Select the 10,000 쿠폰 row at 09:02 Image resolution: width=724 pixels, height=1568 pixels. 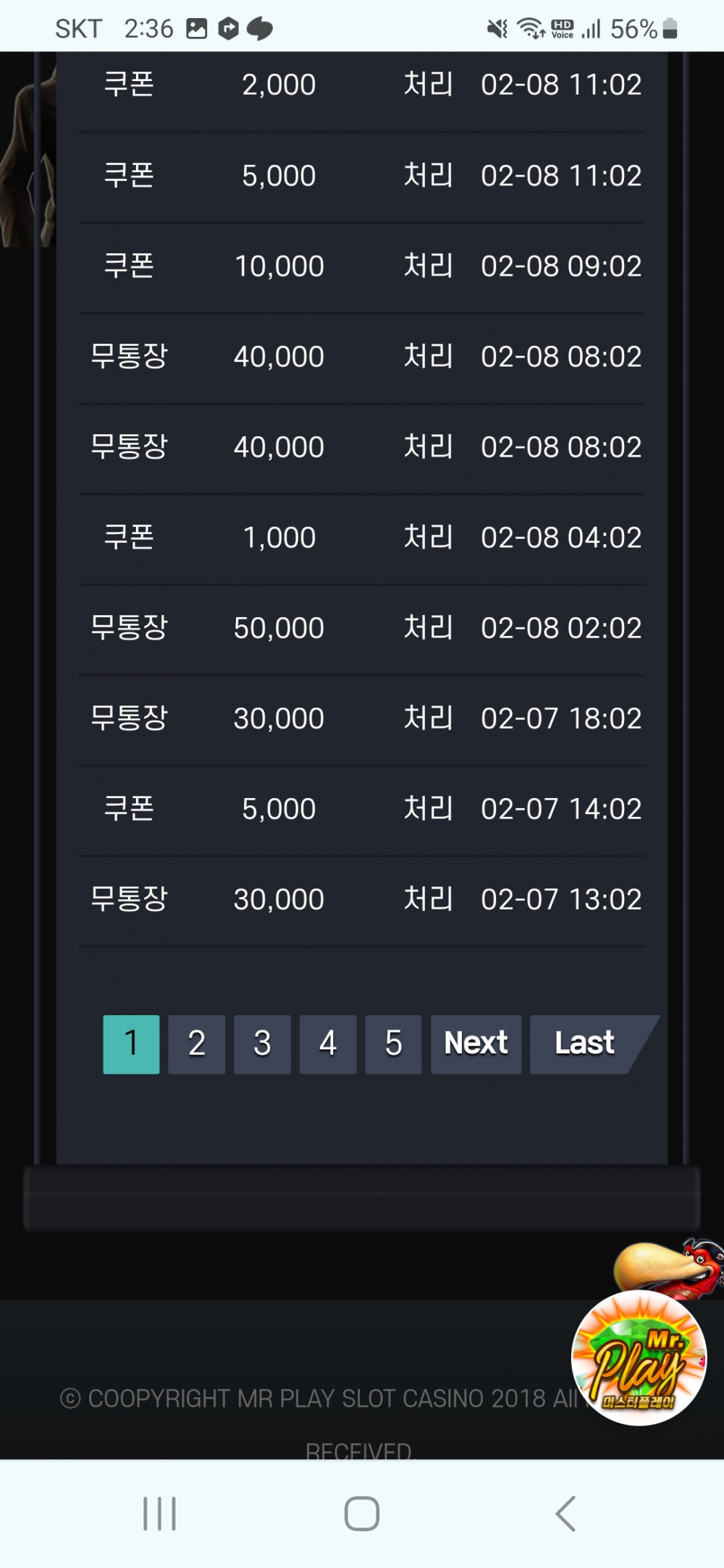click(x=362, y=266)
